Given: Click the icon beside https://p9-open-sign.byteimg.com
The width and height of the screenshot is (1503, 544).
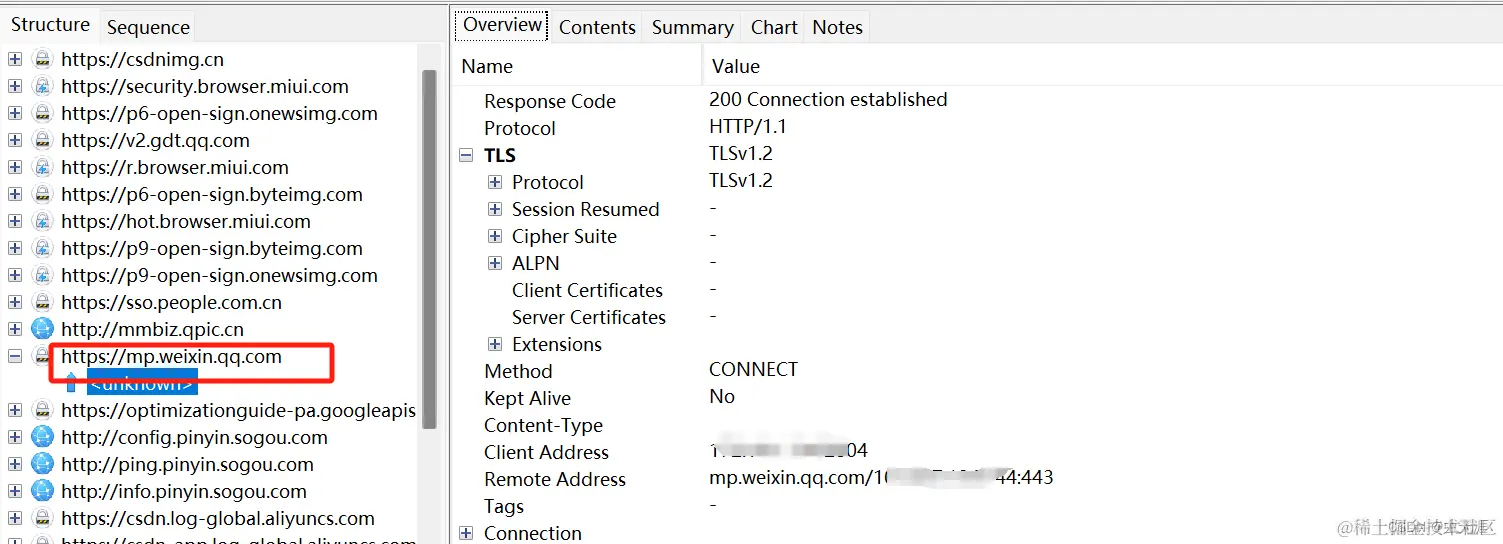Looking at the screenshot, I should [42, 248].
